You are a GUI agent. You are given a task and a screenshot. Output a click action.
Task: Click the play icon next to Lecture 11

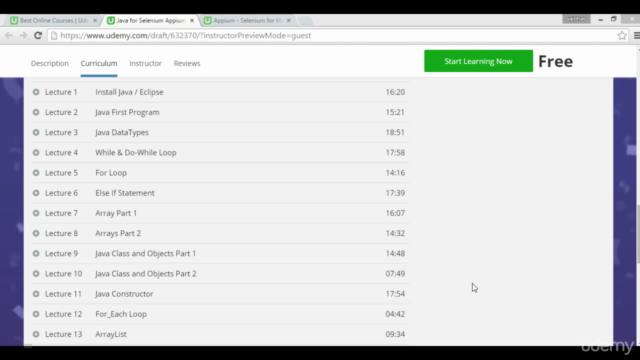coord(36,294)
